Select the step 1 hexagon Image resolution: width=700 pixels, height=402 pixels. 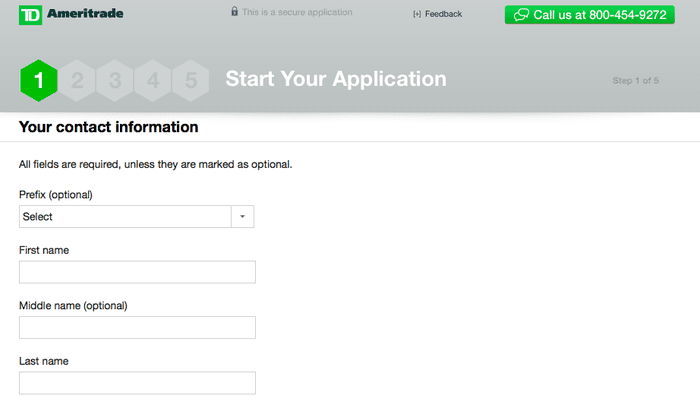[39, 80]
